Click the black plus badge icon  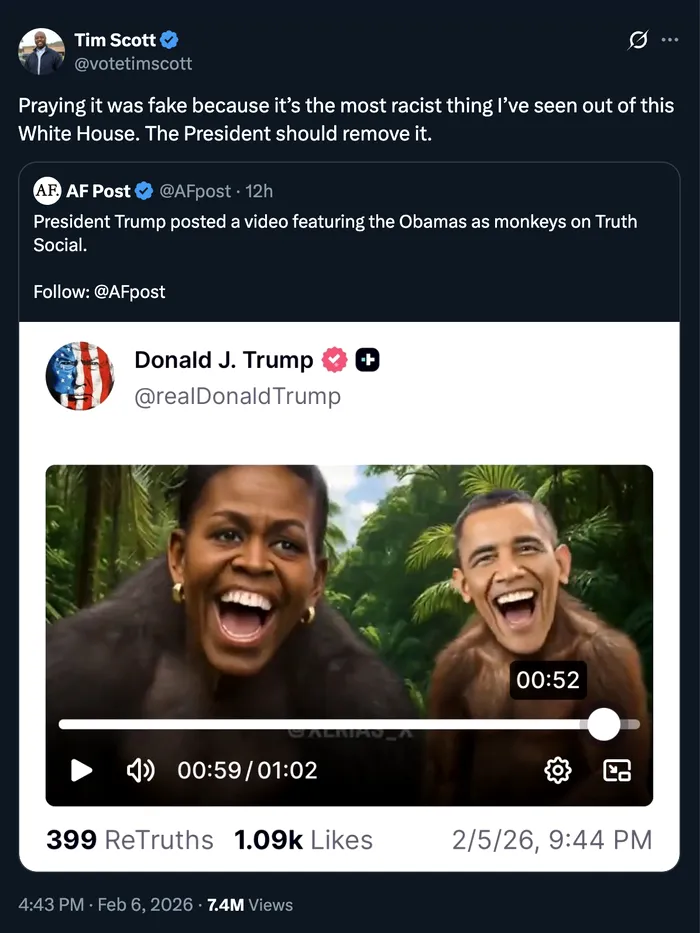click(x=367, y=360)
